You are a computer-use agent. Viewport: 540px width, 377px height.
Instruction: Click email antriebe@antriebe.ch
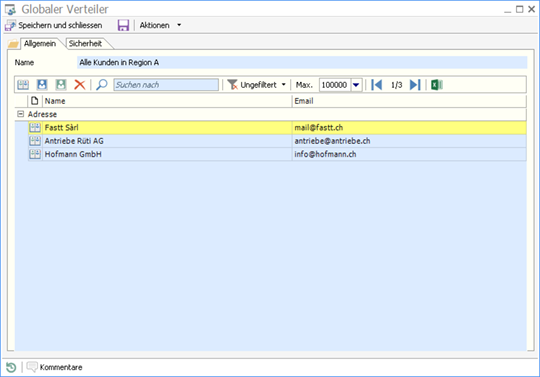(332, 141)
